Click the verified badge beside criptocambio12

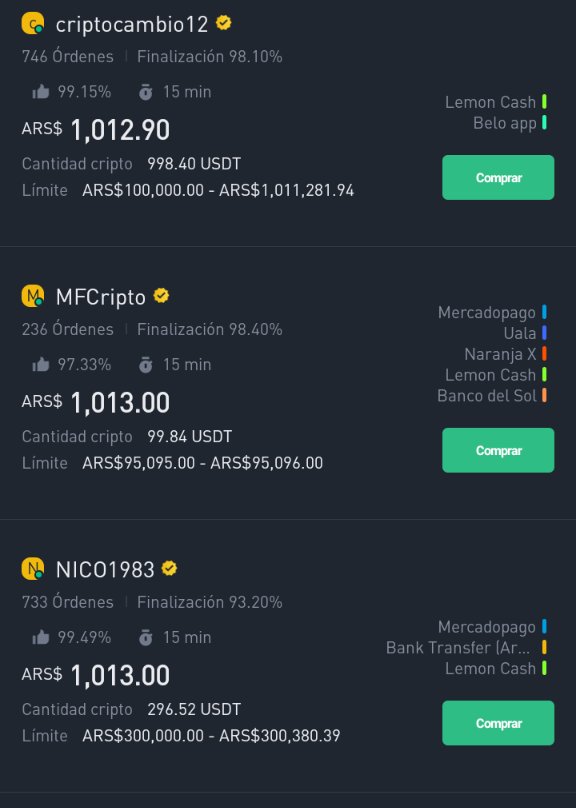[x=223, y=23]
